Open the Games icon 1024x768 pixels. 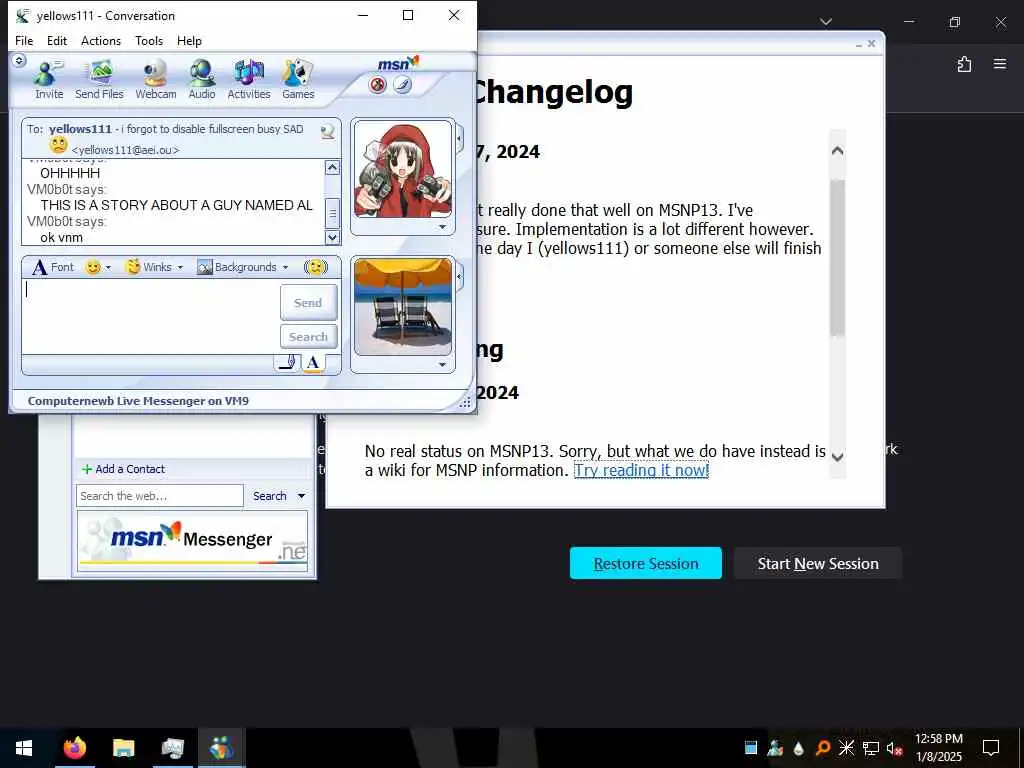298,79
